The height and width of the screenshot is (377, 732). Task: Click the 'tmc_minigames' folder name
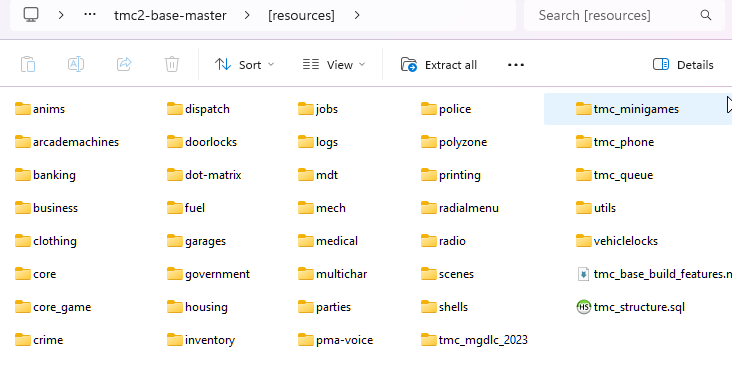point(636,109)
